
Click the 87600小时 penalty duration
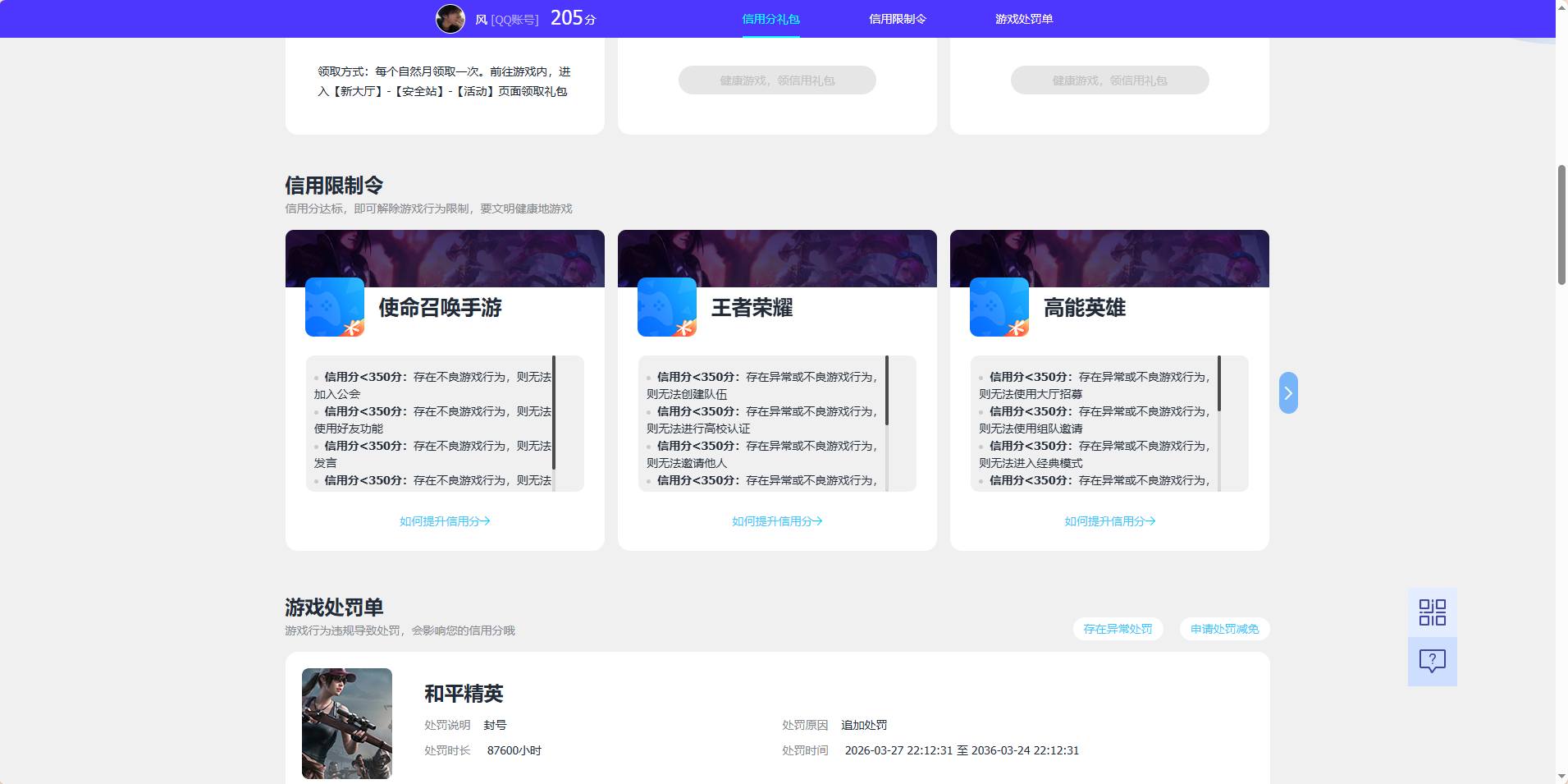(514, 750)
